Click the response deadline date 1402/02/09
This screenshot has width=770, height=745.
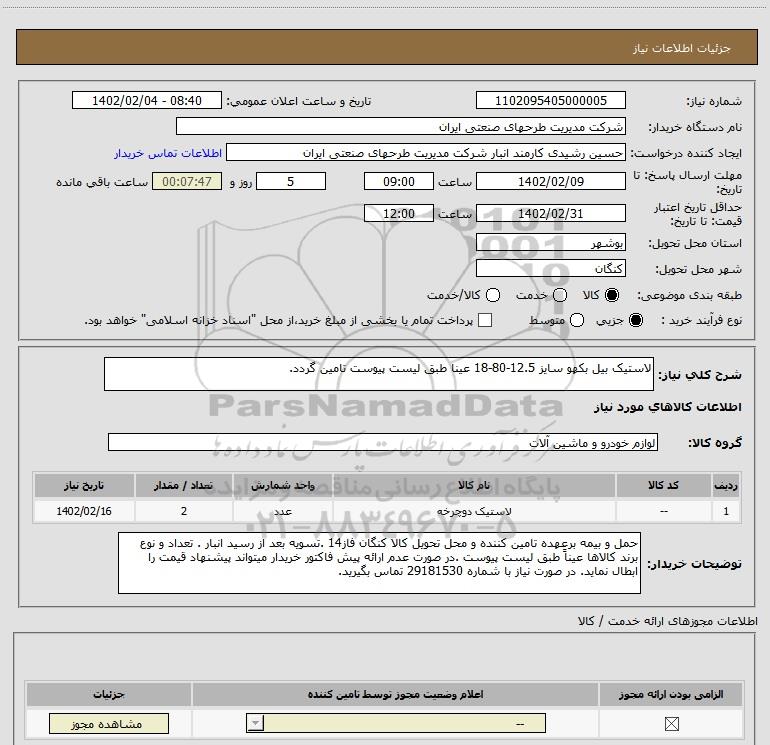click(x=550, y=181)
